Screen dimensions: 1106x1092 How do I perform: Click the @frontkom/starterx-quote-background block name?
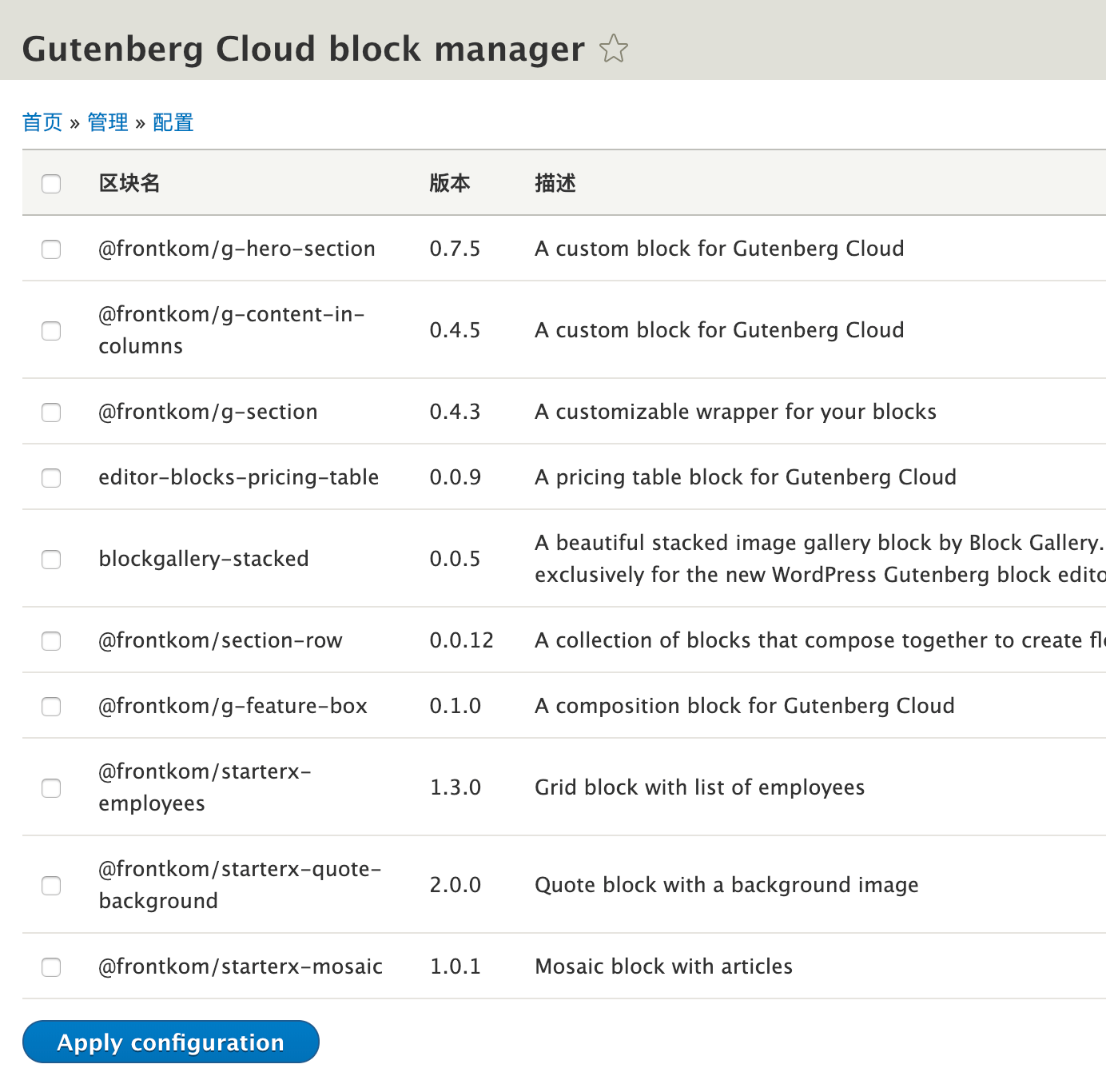240,885
